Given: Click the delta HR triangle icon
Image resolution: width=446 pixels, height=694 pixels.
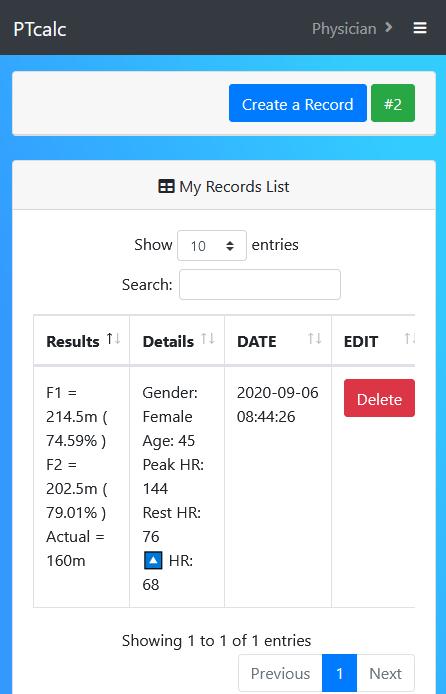Looking at the screenshot, I should [x=153, y=560].
